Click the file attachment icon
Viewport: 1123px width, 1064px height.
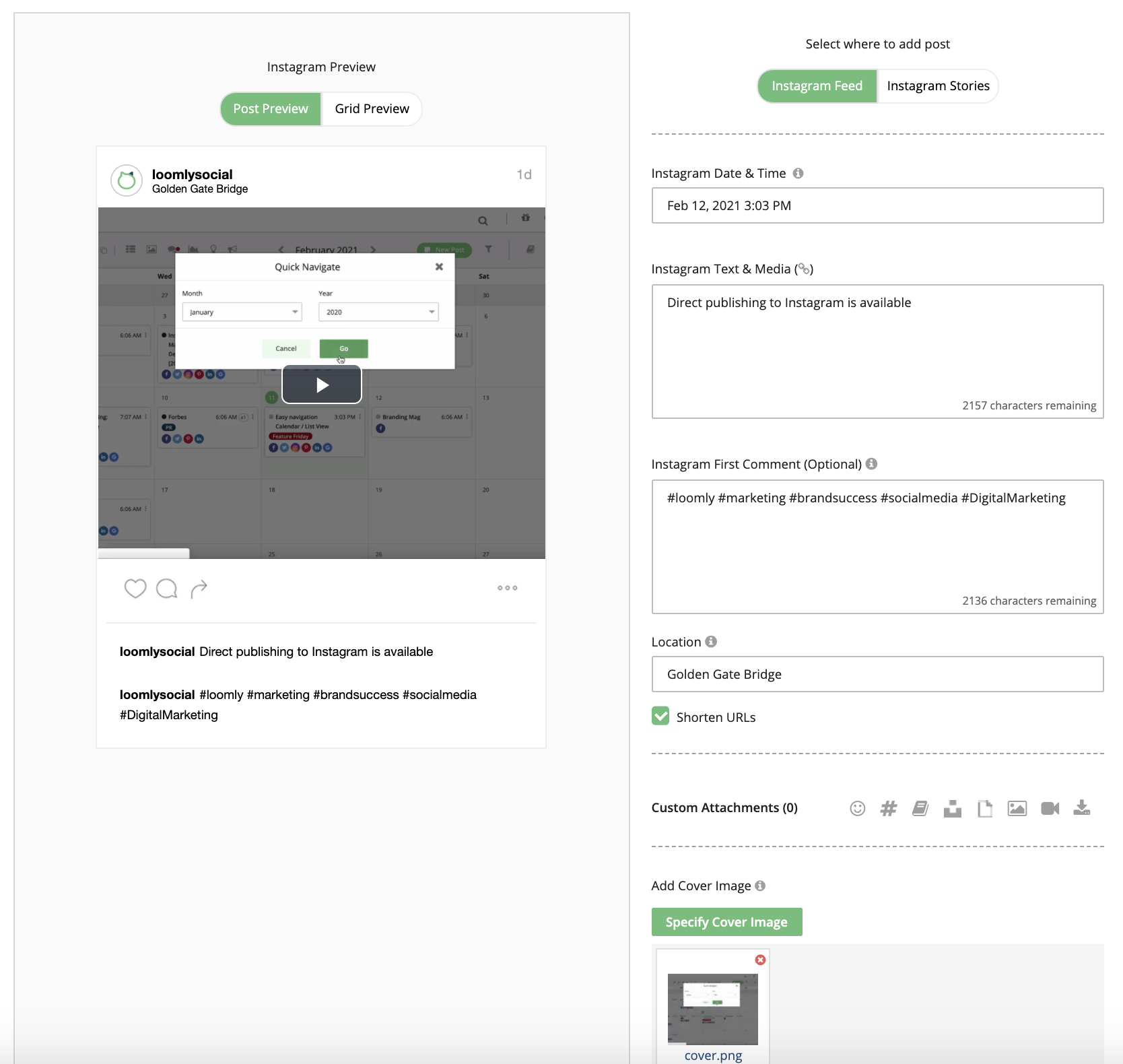(985, 808)
